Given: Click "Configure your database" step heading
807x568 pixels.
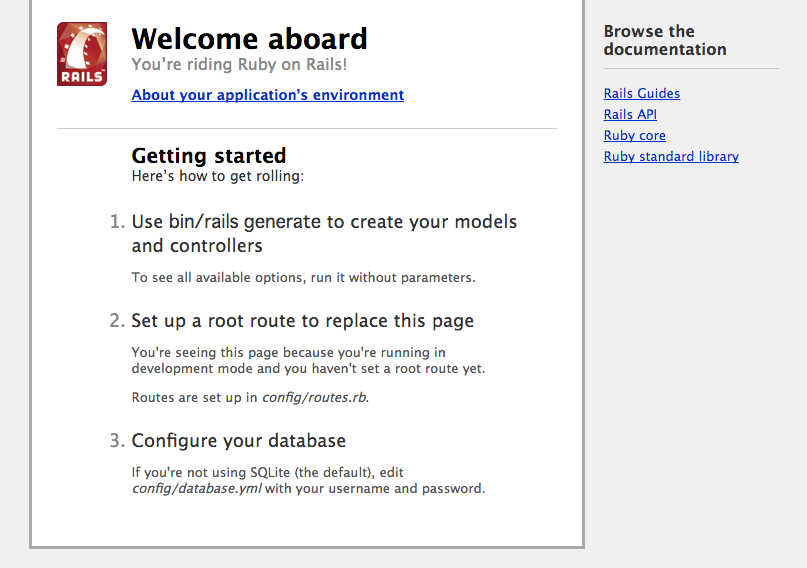Looking at the screenshot, I should 239,440.
